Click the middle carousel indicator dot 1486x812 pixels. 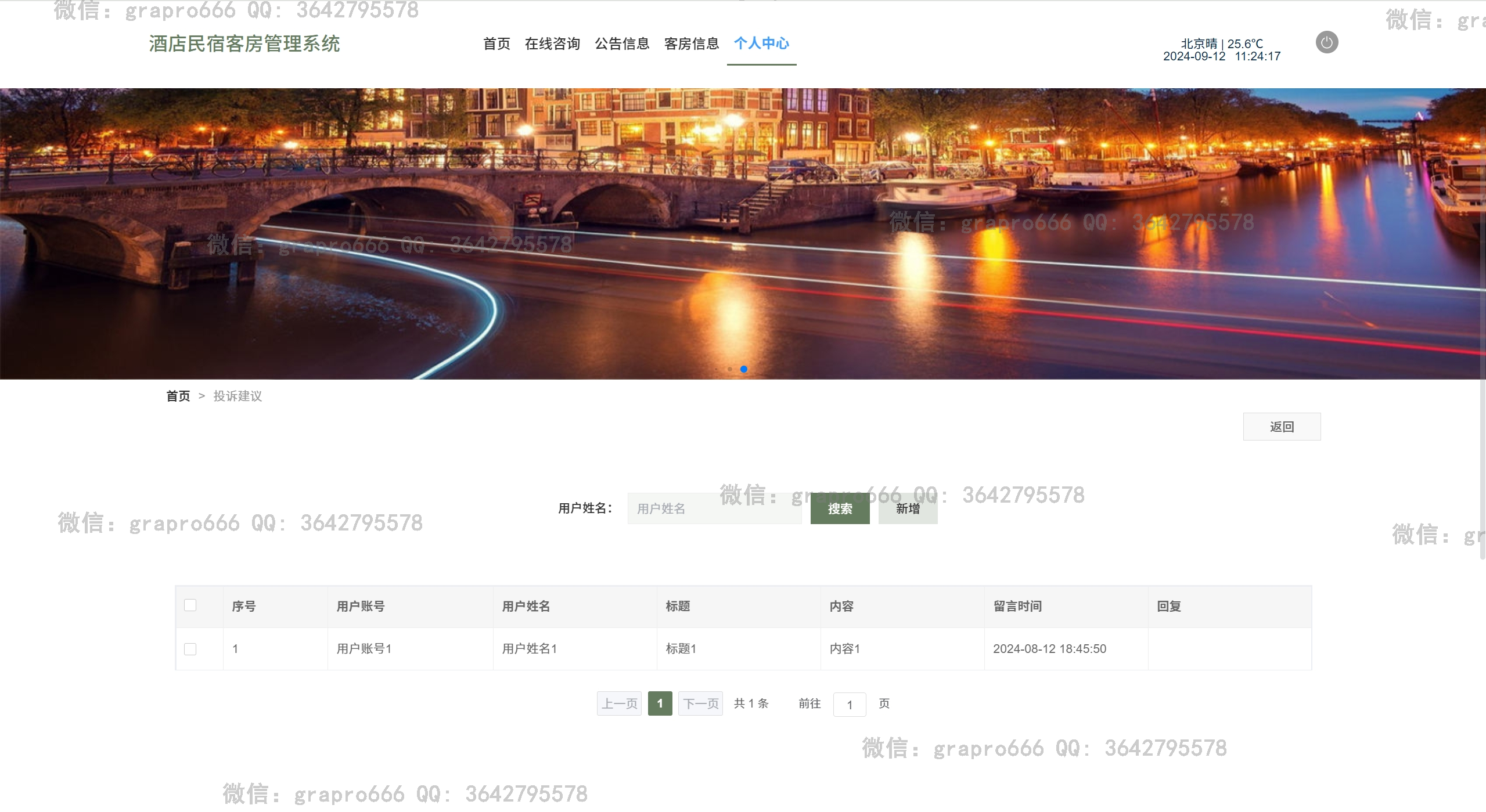click(x=730, y=369)
